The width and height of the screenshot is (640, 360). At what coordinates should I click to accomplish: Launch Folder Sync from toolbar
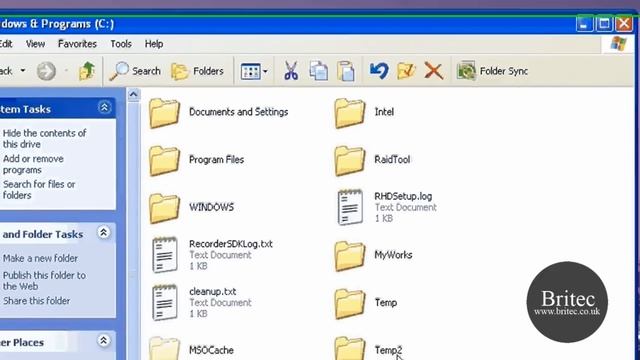point(492,71)
